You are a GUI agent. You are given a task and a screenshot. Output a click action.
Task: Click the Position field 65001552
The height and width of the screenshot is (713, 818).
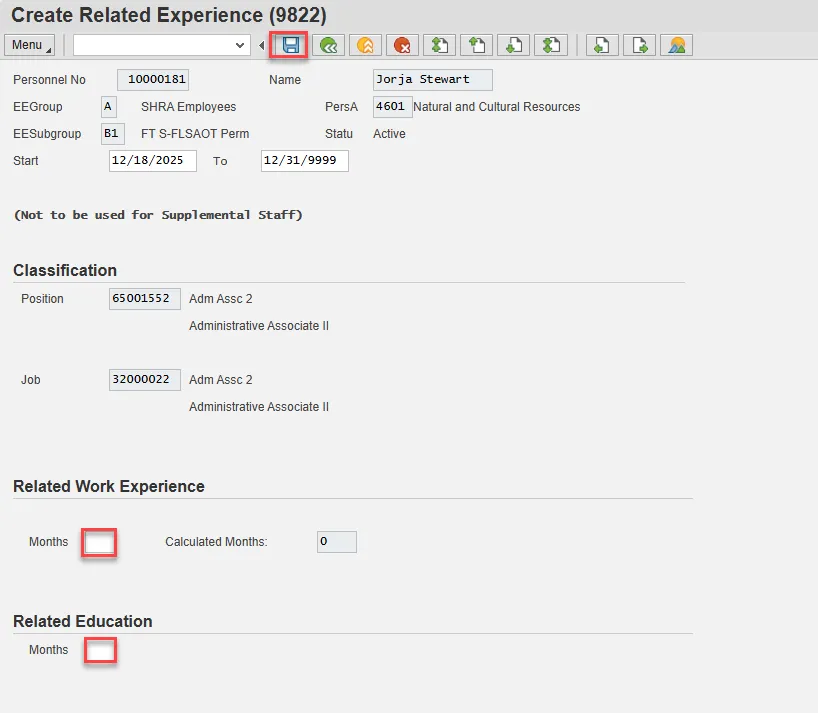click(145, 299)
